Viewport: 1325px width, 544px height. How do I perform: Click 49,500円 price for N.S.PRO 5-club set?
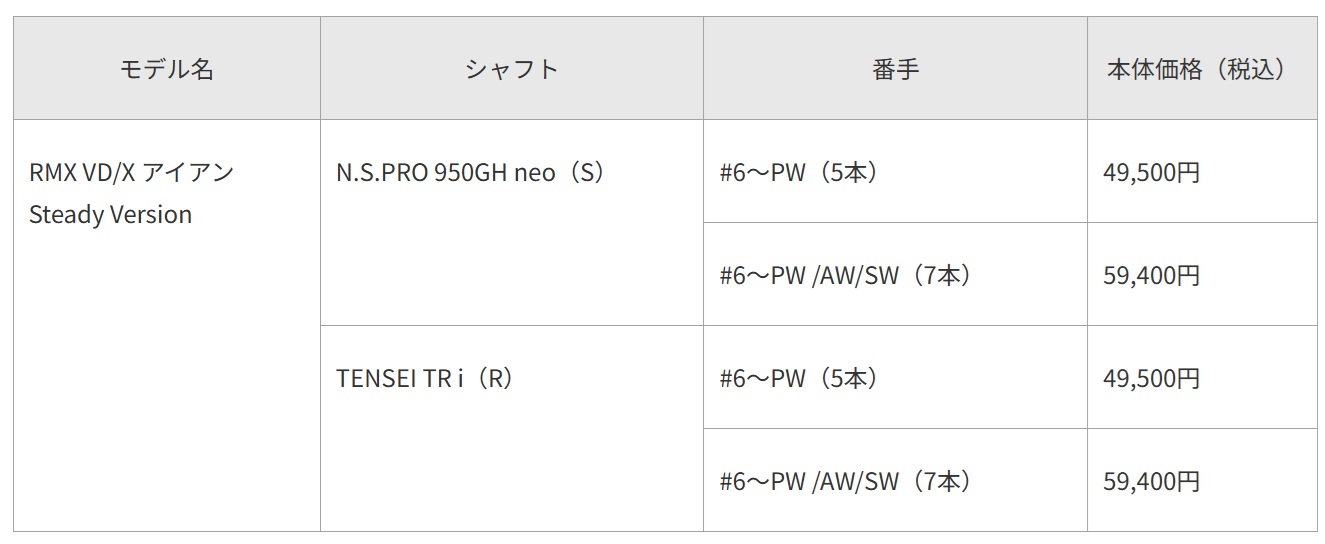pos(1151,172)
